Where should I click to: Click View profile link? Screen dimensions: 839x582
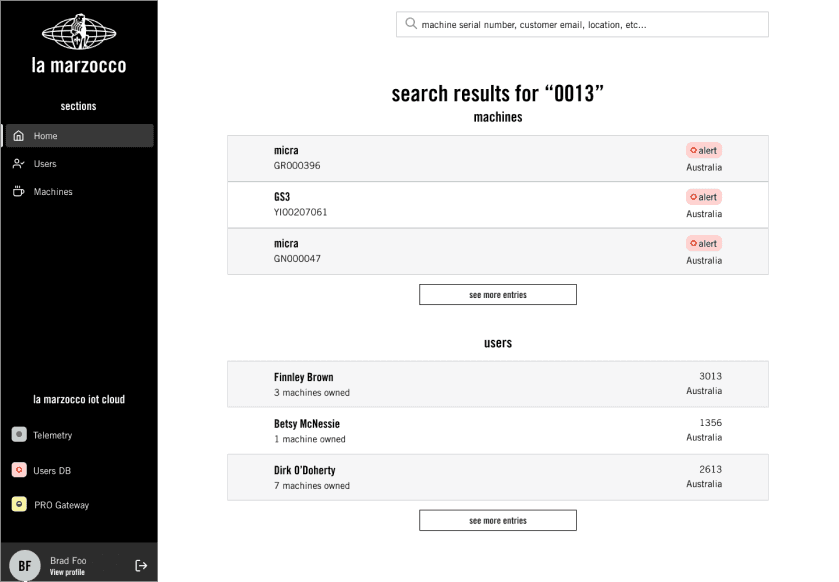click(x=67, y=572)
